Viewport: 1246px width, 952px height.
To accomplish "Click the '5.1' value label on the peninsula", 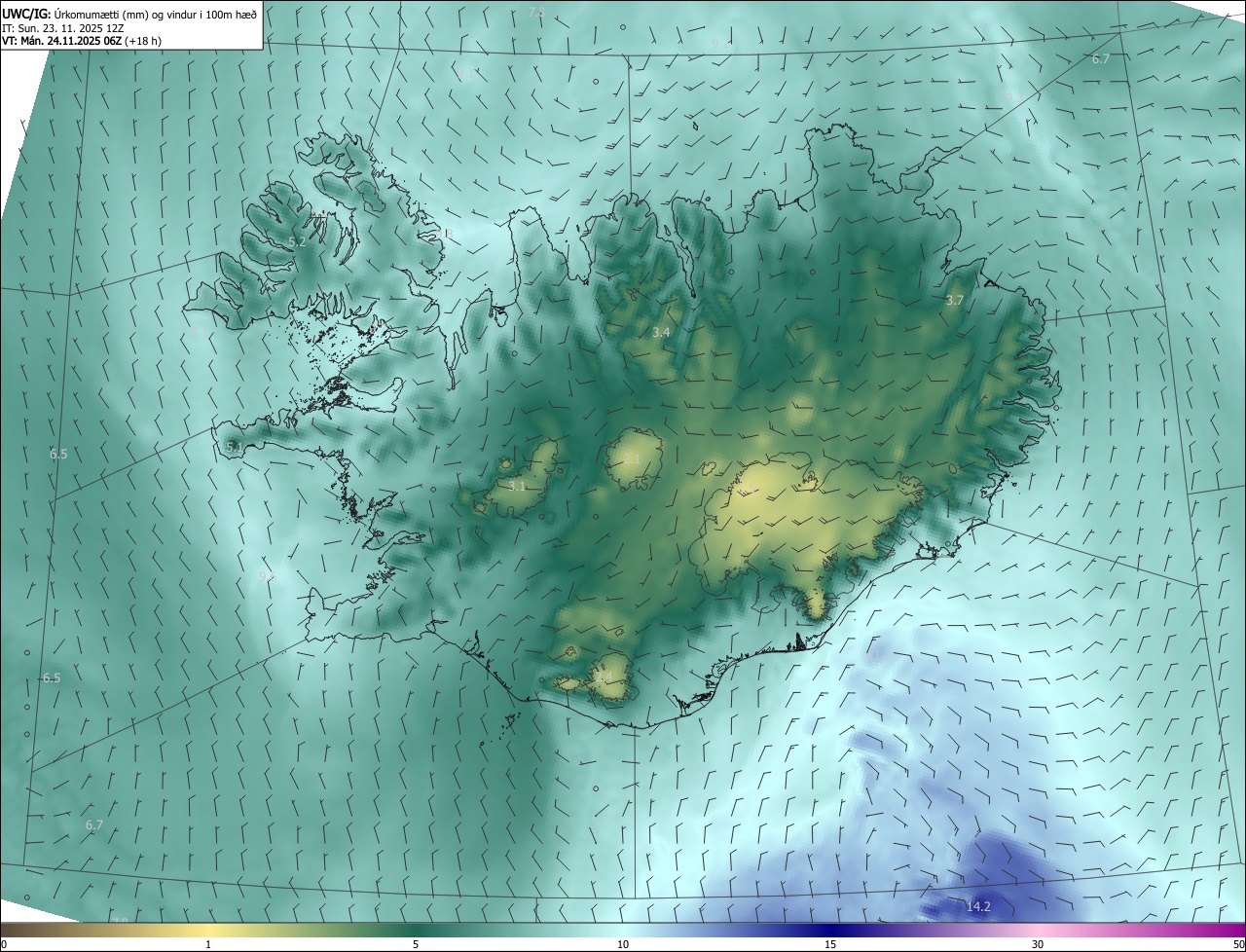I will 234,446.
